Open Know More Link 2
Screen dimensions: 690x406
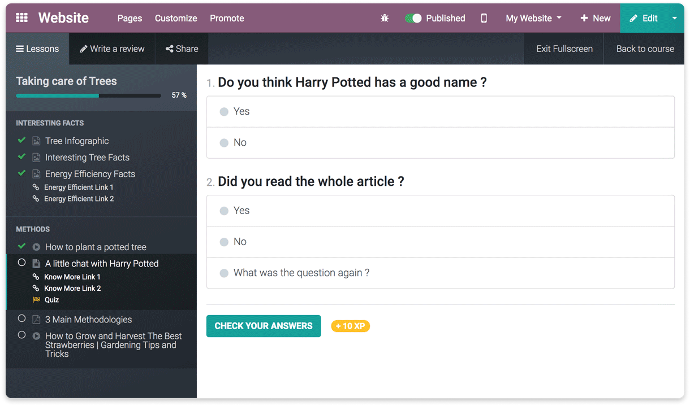(73, 288)
